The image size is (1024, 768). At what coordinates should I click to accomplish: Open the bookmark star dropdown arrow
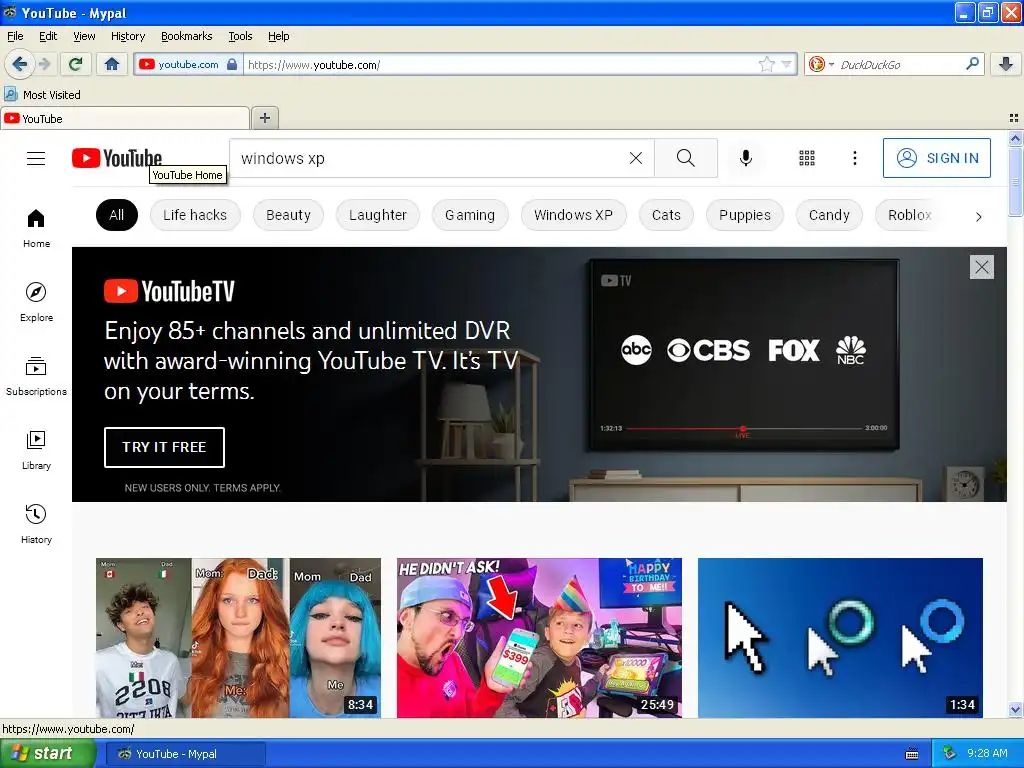pyautogui.click(x=786, y=64)
